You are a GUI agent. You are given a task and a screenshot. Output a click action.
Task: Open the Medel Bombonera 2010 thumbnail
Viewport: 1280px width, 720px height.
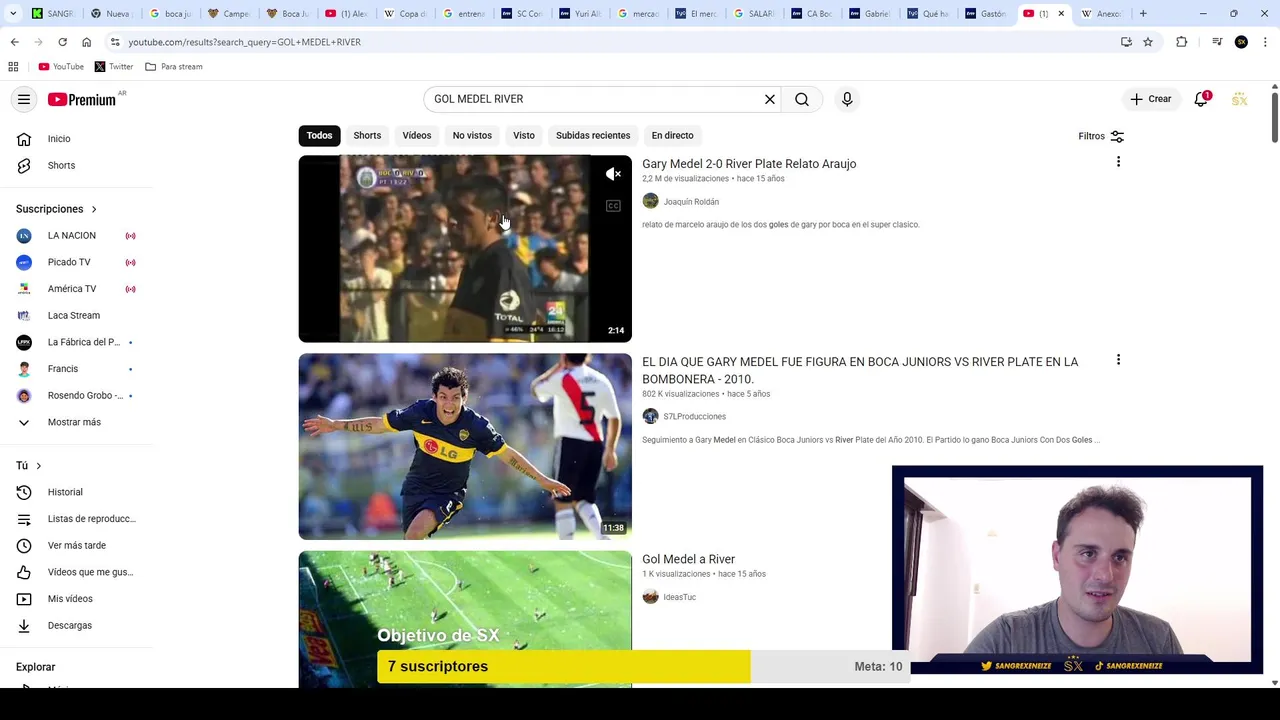pos(465,447)
